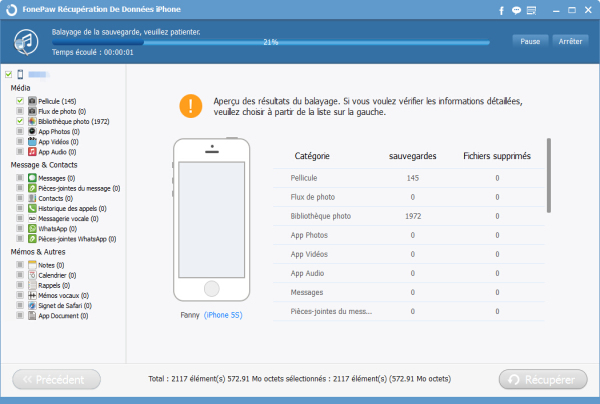Toggle the Notes checkbox

pyautogui.click(x=20, y=265)
